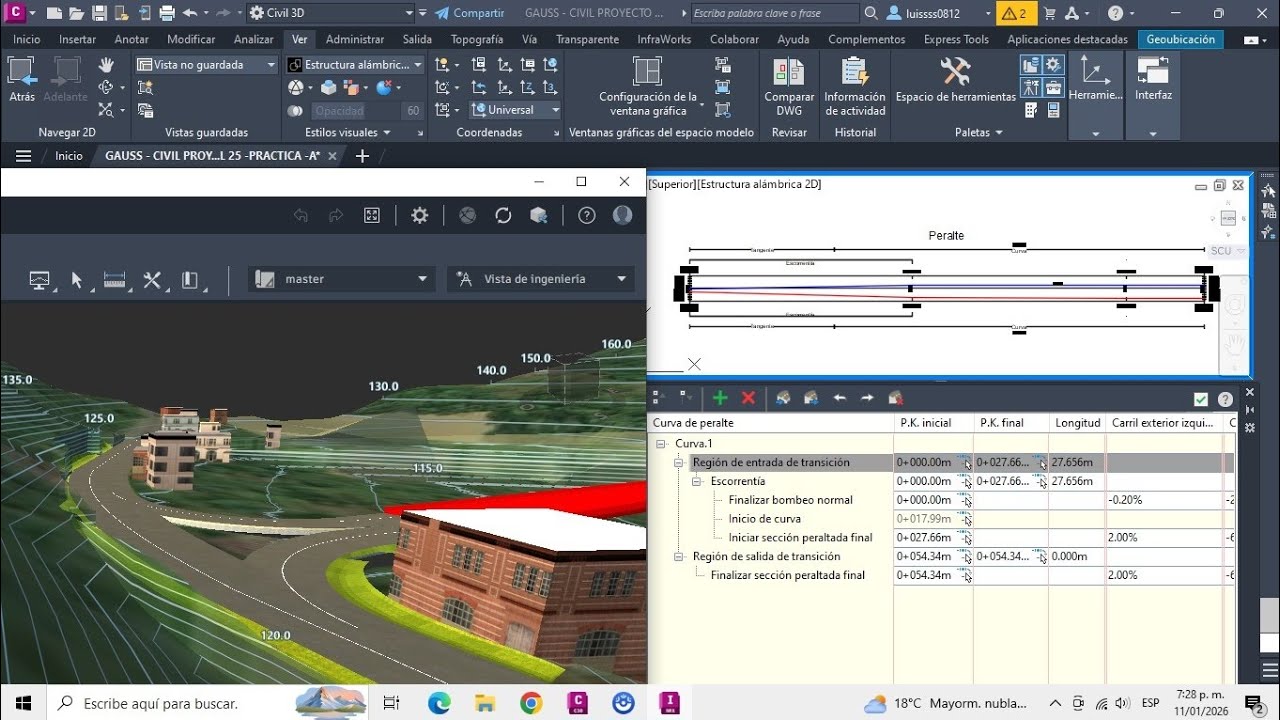Click InfraWorks measure ruler tool
Viewport: 1280px width, 720px height.
[x=115, y=280]
